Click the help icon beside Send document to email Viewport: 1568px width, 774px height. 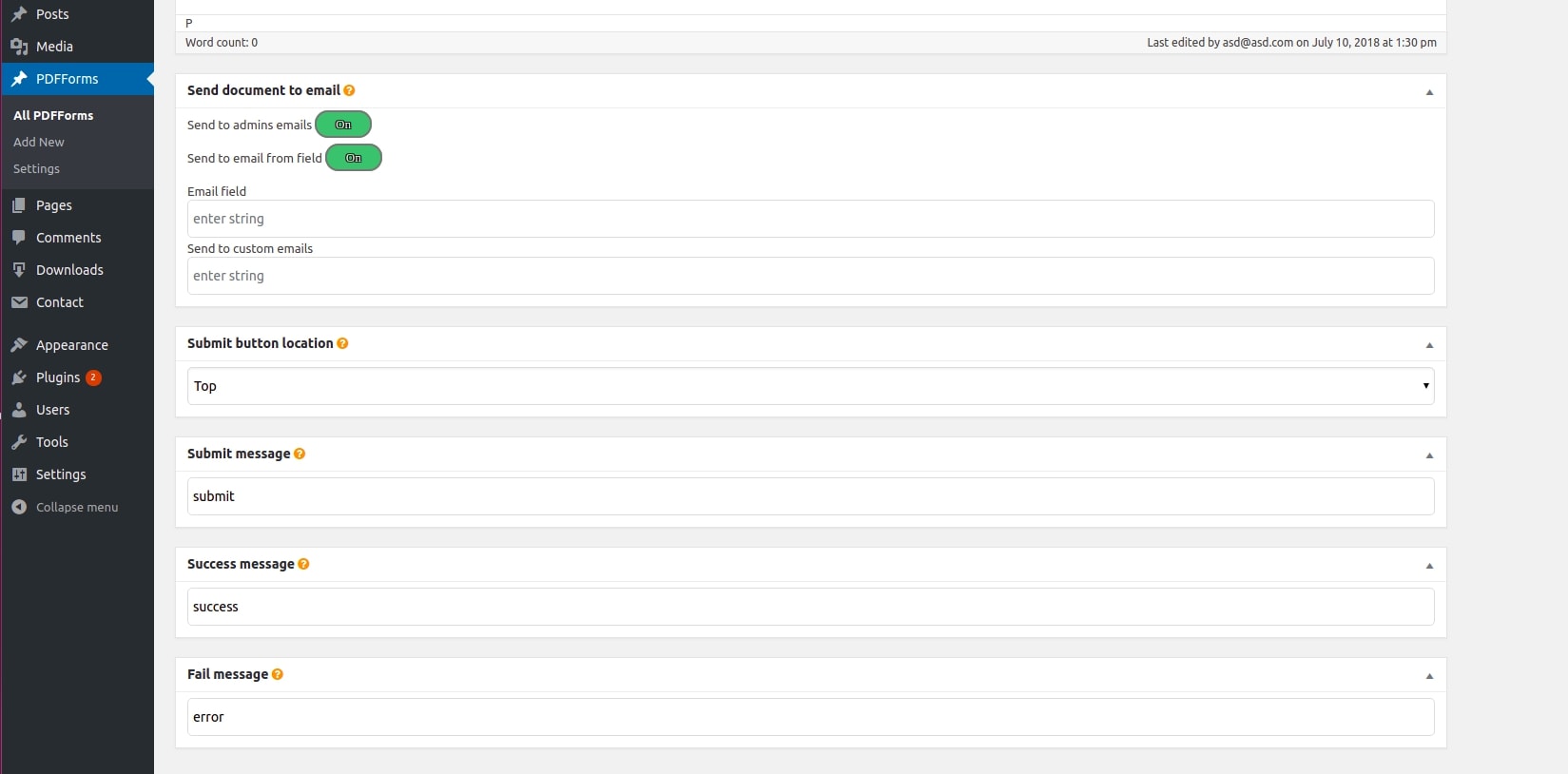tap(349, 90)
